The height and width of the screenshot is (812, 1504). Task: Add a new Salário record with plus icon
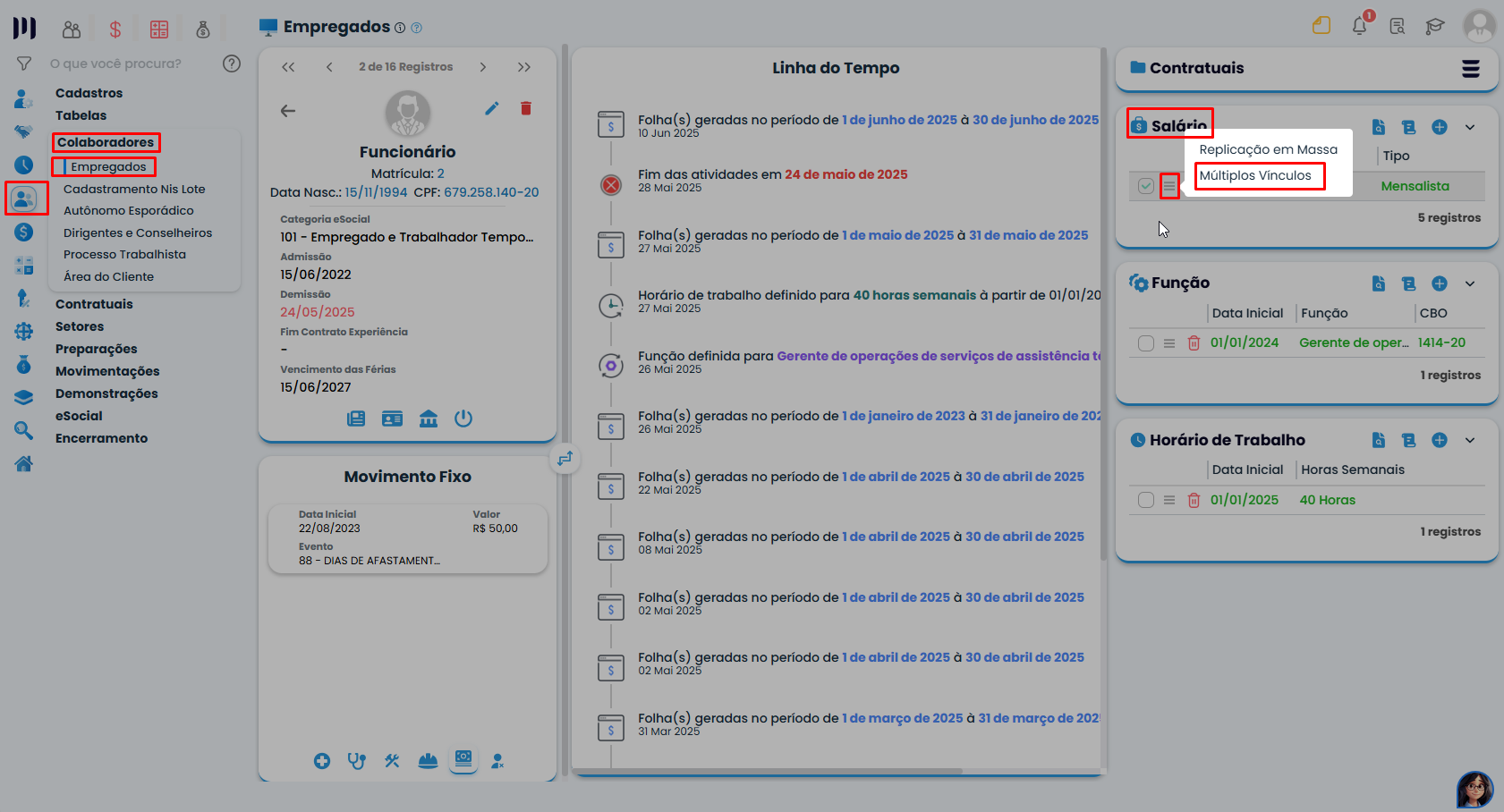[x=1440, y=127]
